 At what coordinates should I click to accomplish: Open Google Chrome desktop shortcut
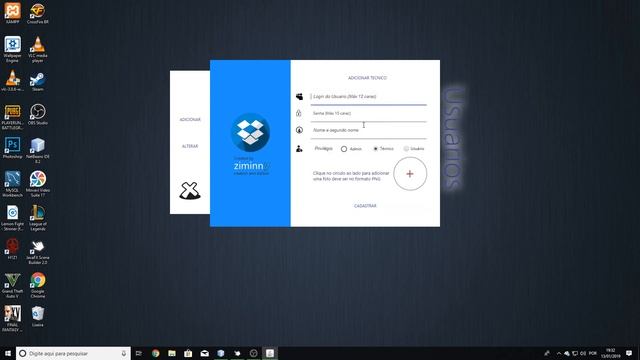[38, 285]
